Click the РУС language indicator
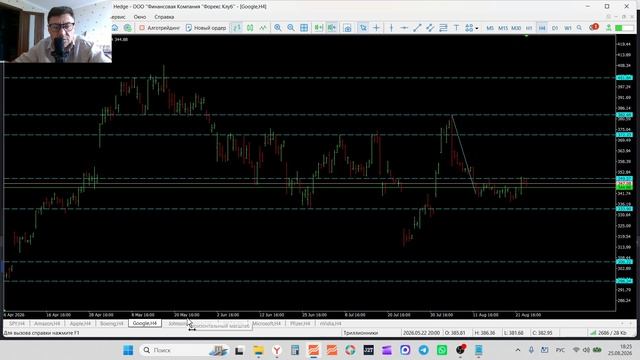 (x=560, y=350)
